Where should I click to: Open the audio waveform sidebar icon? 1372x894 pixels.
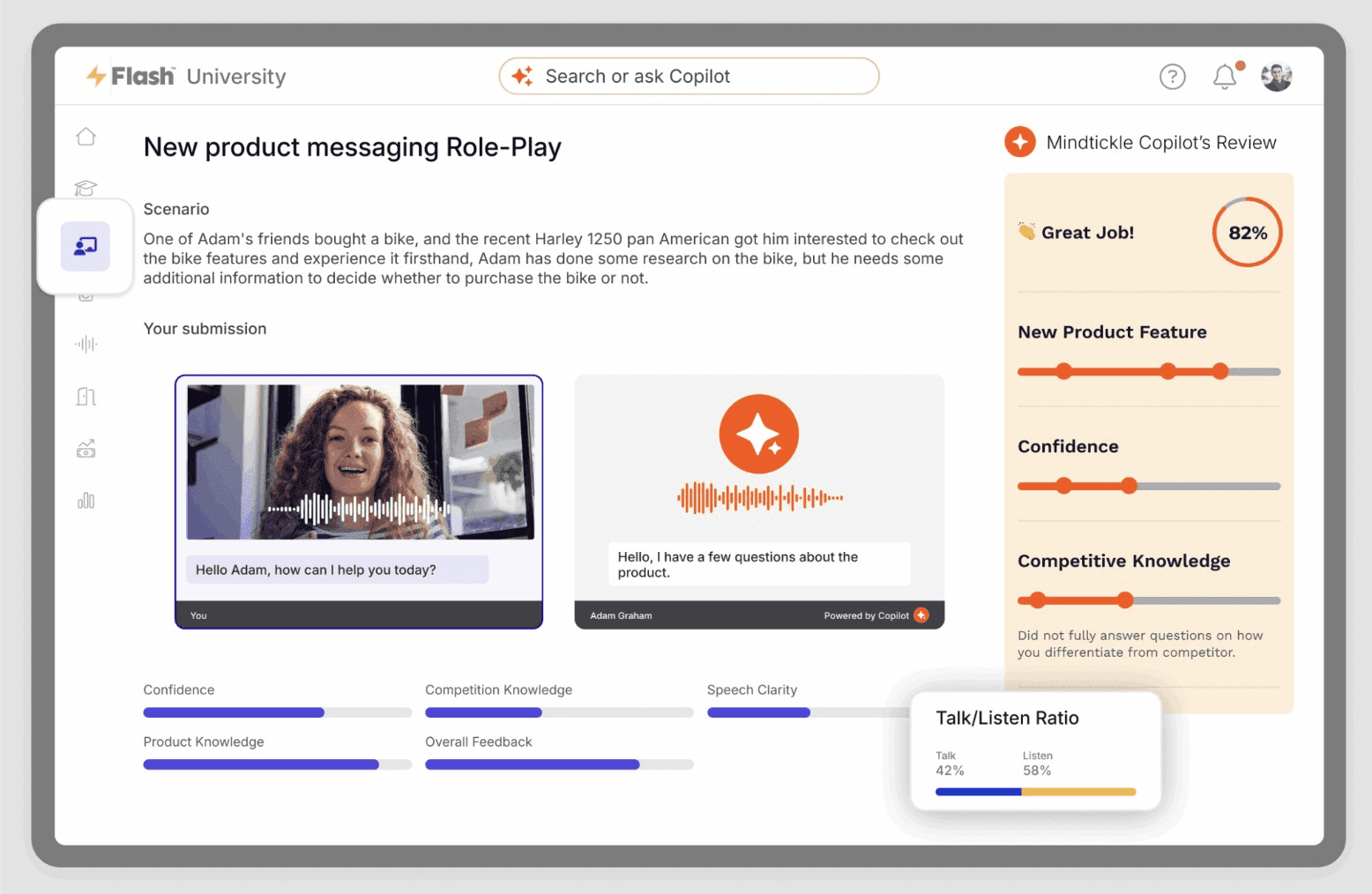(x=86, y=344)
